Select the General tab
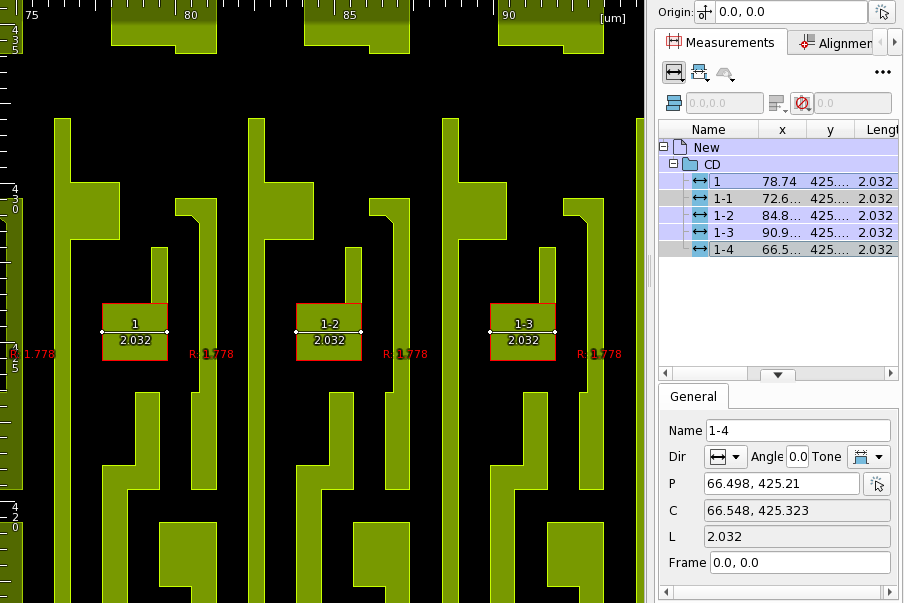Image resolution: width=904 pixels, height=603 pixels. (694, 397)
